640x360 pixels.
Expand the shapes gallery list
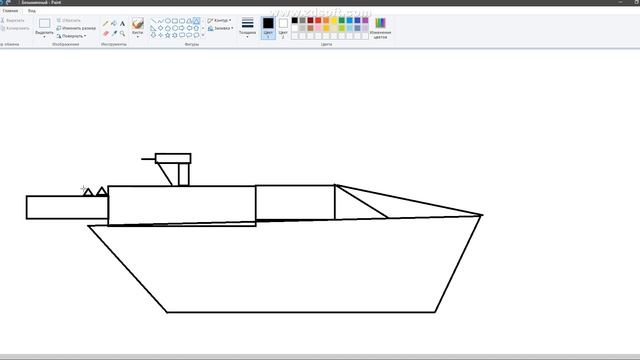point(203,35)
